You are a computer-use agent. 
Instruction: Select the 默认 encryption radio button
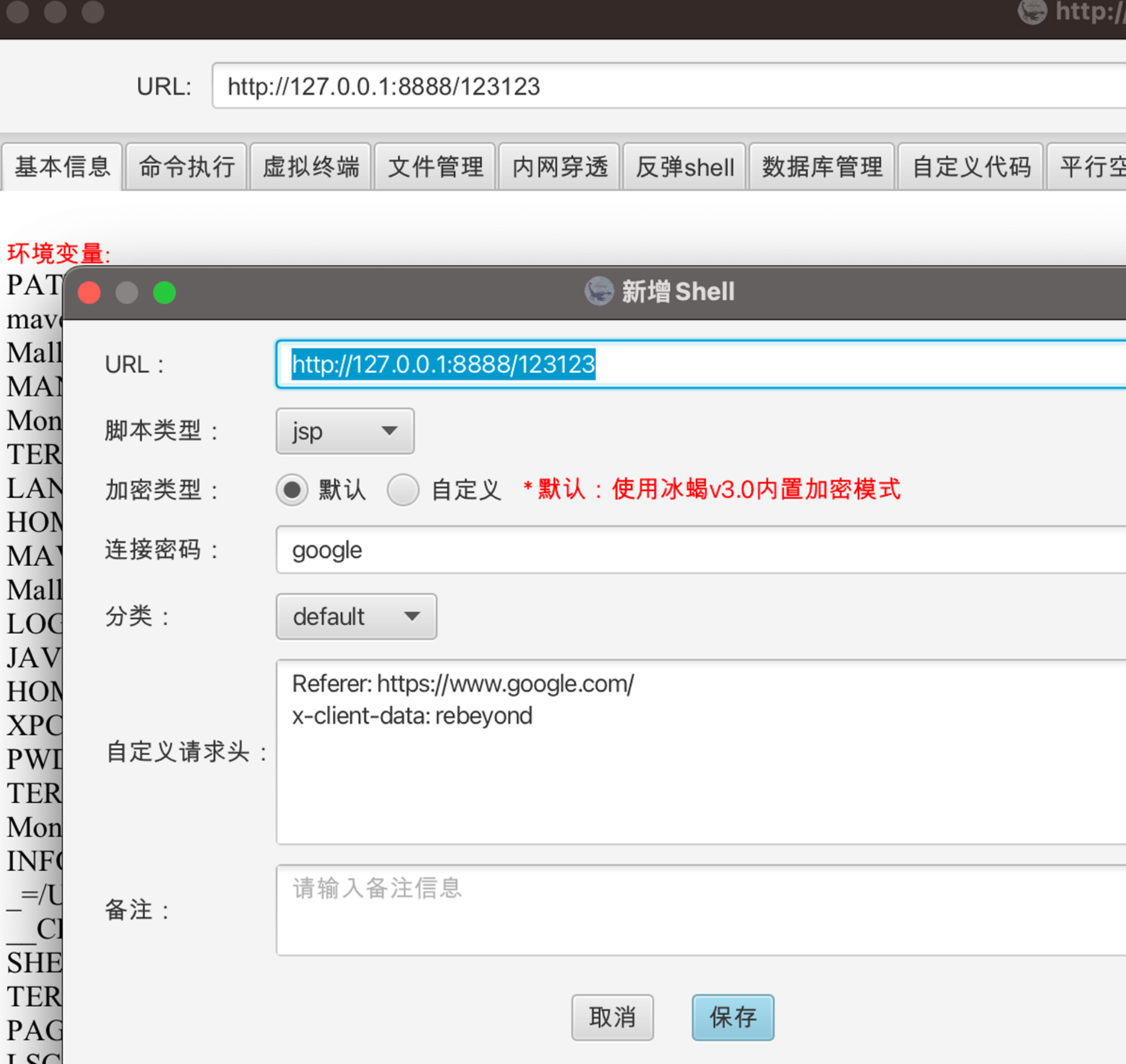tap(292, 490)
